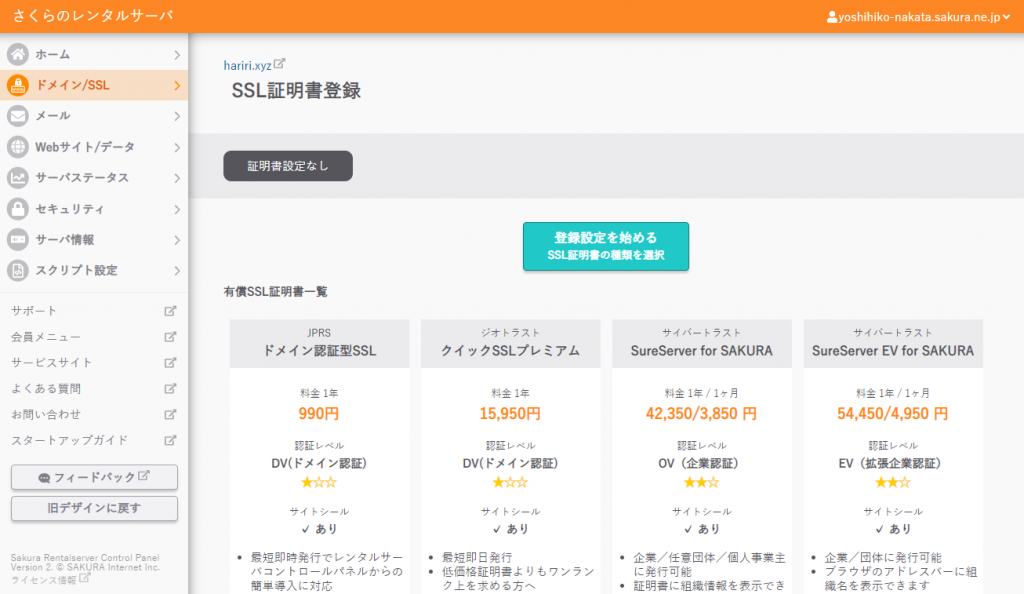Click the Server Info icon
This screenshot has height=594, width=1024.
(x=18, y=240)
